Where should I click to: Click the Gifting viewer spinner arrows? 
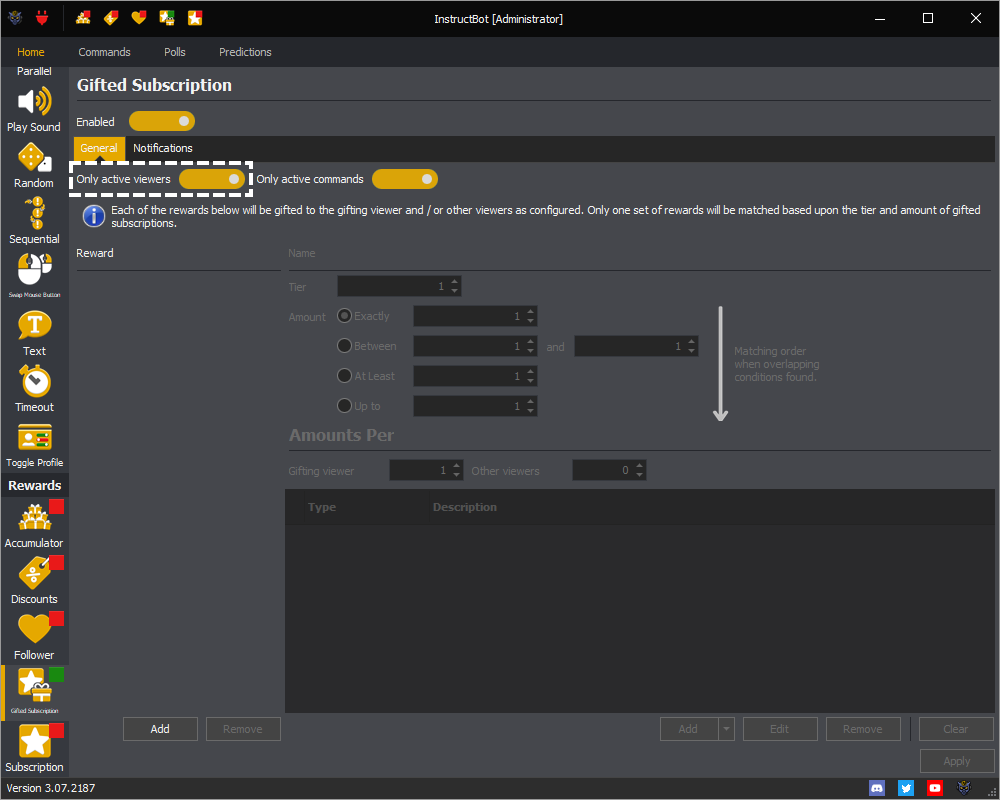click(457, 470)
